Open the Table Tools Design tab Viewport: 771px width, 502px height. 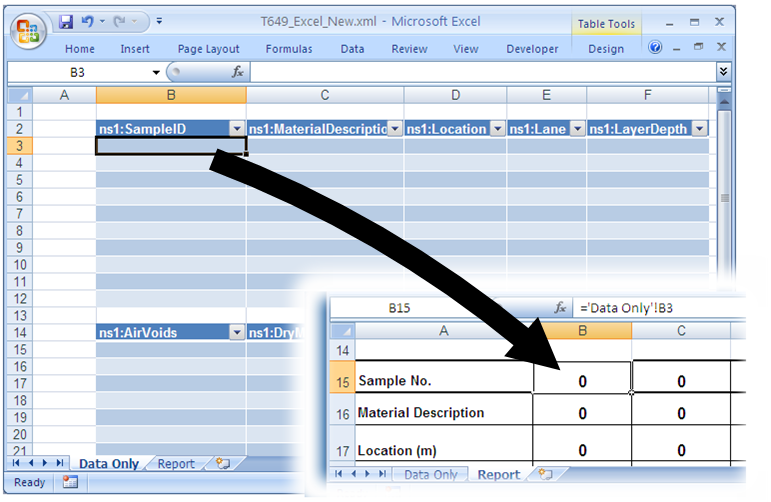point(605,48)
